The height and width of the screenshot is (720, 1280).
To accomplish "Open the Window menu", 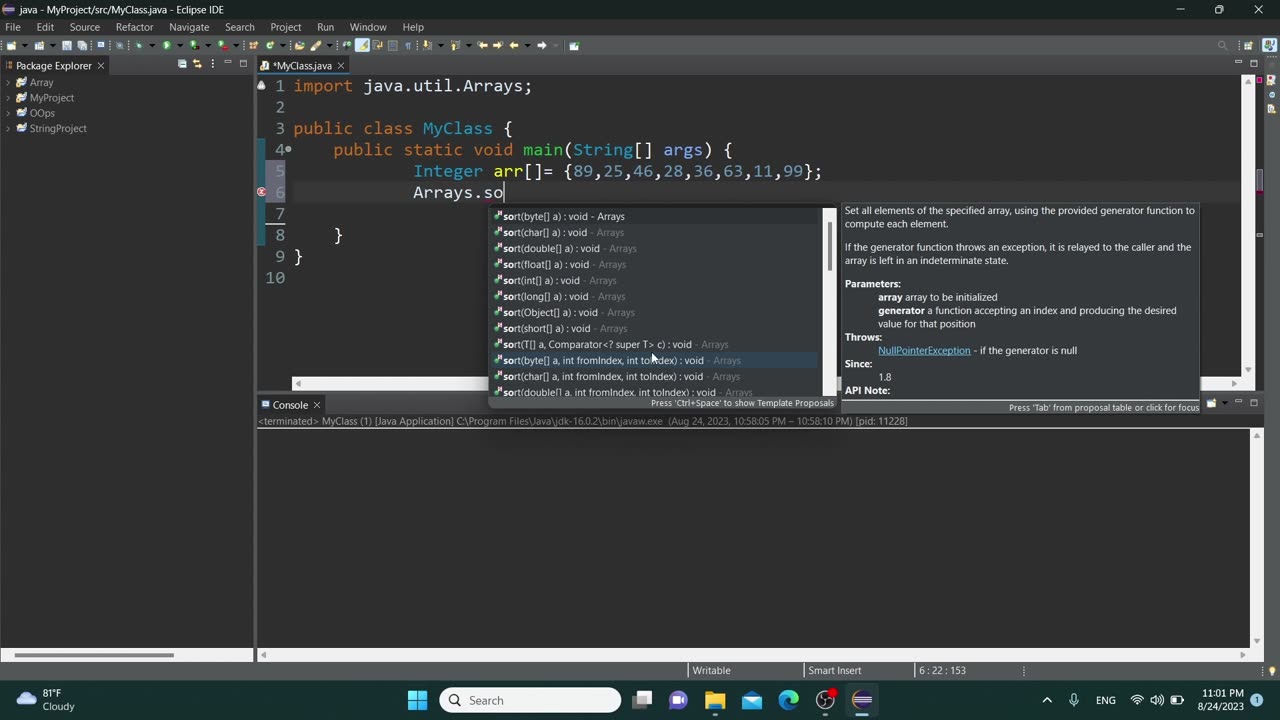I will (368, 27).
